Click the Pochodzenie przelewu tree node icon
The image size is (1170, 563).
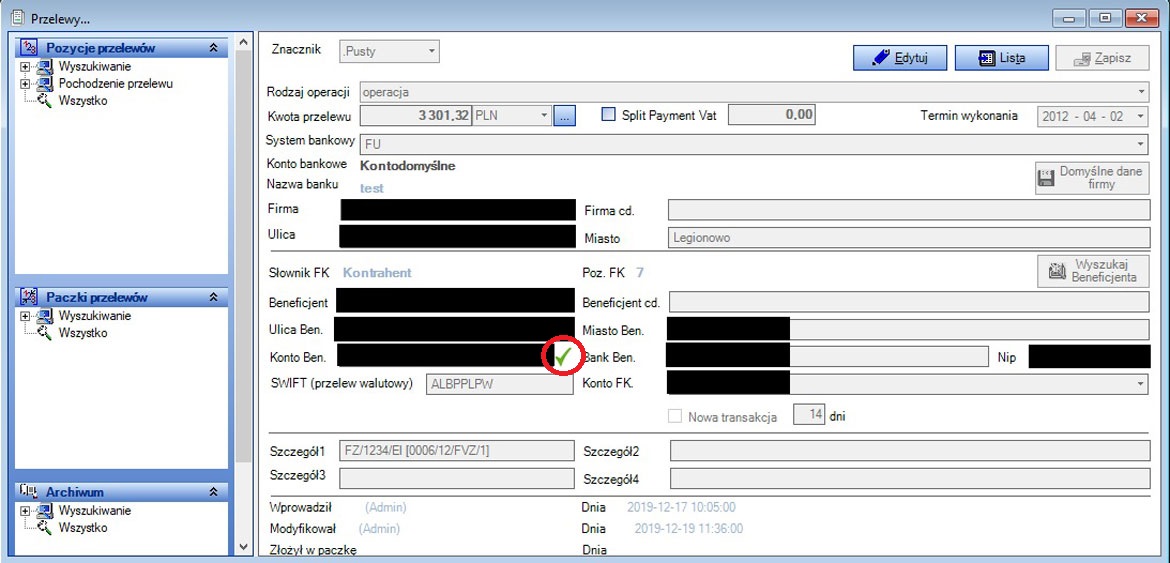tap(45, 84)
